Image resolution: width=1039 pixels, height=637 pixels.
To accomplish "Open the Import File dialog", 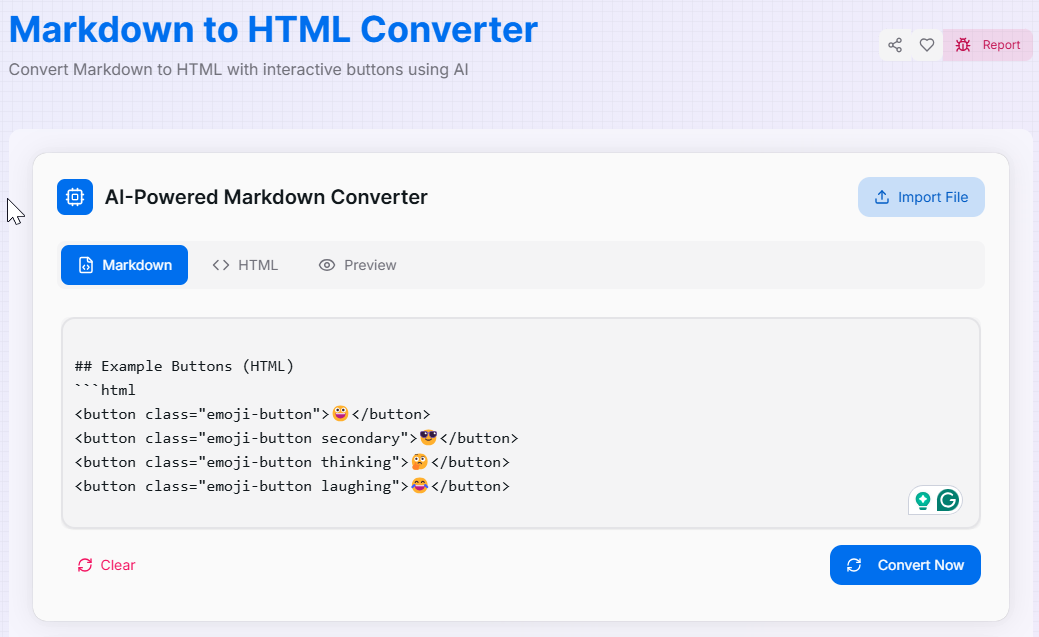I will (x=921, y=197).
